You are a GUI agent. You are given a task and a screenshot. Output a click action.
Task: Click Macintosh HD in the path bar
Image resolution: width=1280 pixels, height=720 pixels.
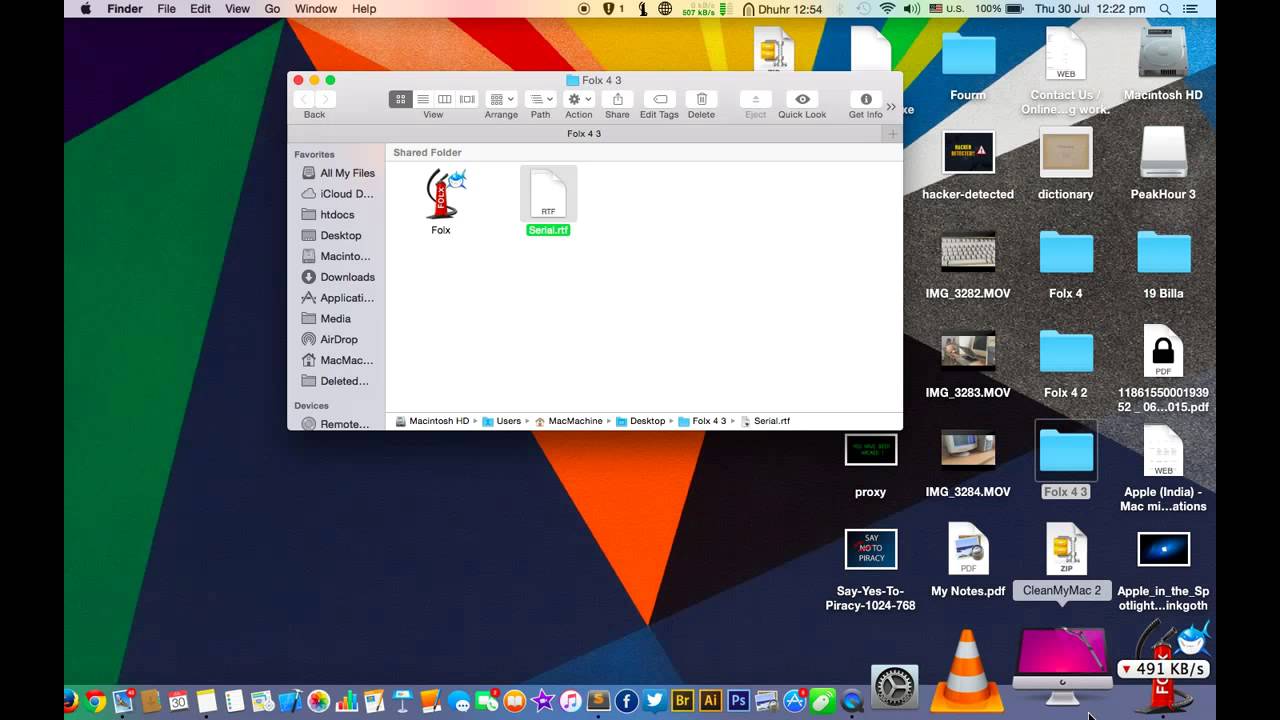pos(432,421)
